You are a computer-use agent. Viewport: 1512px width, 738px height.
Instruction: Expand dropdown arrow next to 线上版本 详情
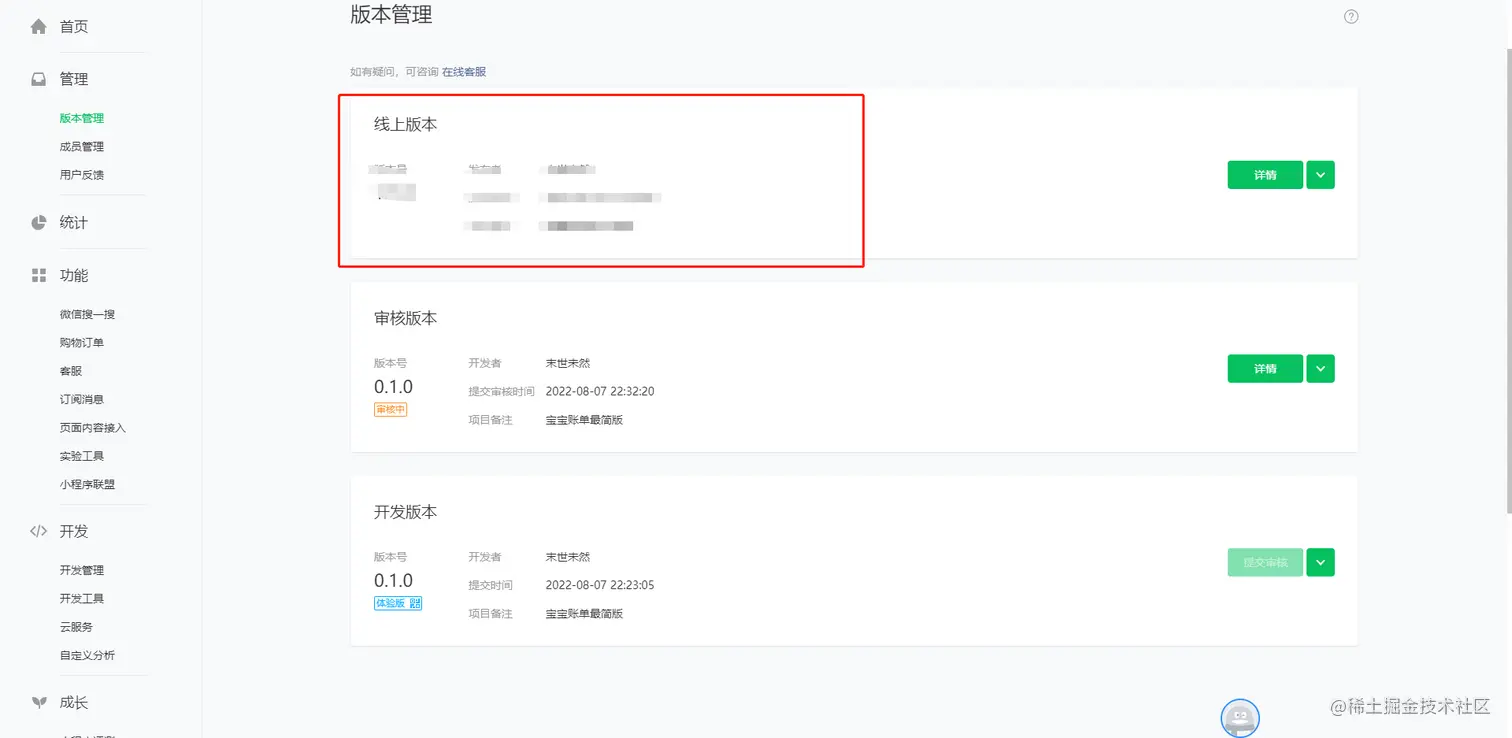click(x=1320, y=175)
